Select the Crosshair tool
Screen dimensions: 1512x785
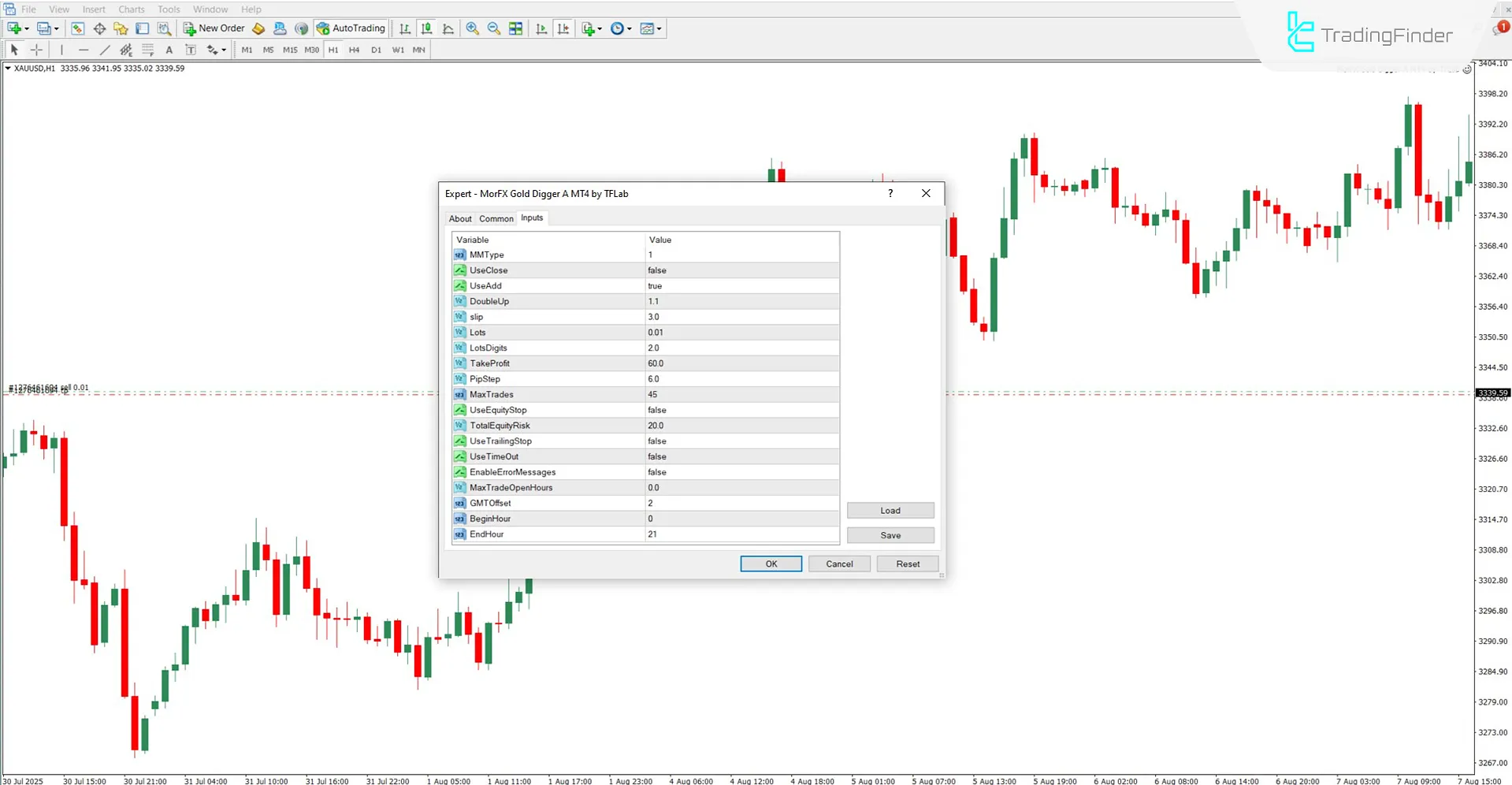coord(36,49)
